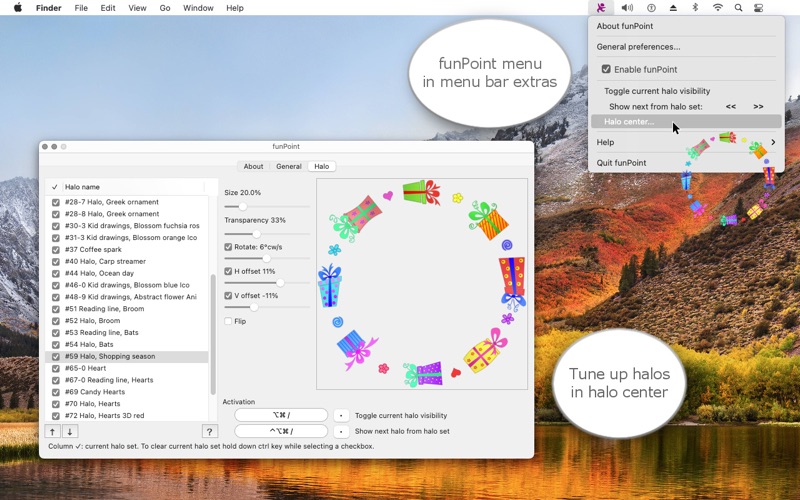Click the ⌥⌘/ shortcut field
Viewport: 800px width, 500px height.
click(281, 415)
